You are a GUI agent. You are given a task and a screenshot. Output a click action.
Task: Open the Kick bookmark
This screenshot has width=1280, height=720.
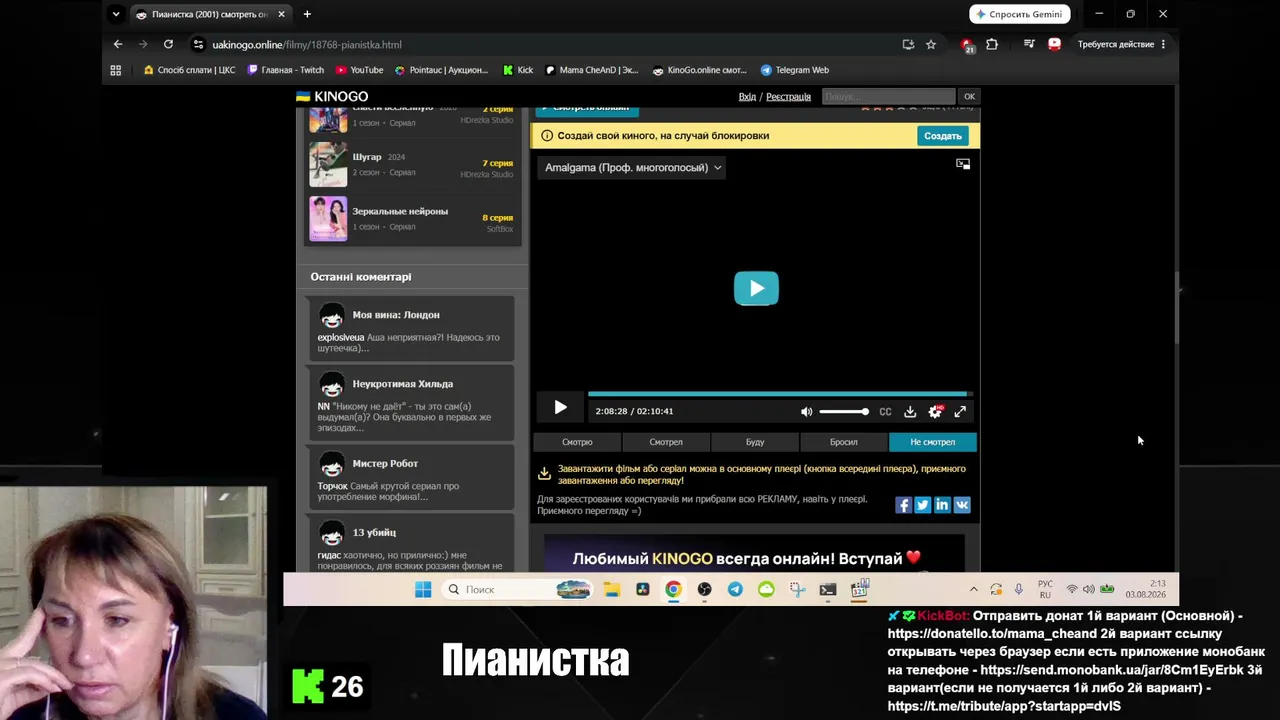coord(518,70)
